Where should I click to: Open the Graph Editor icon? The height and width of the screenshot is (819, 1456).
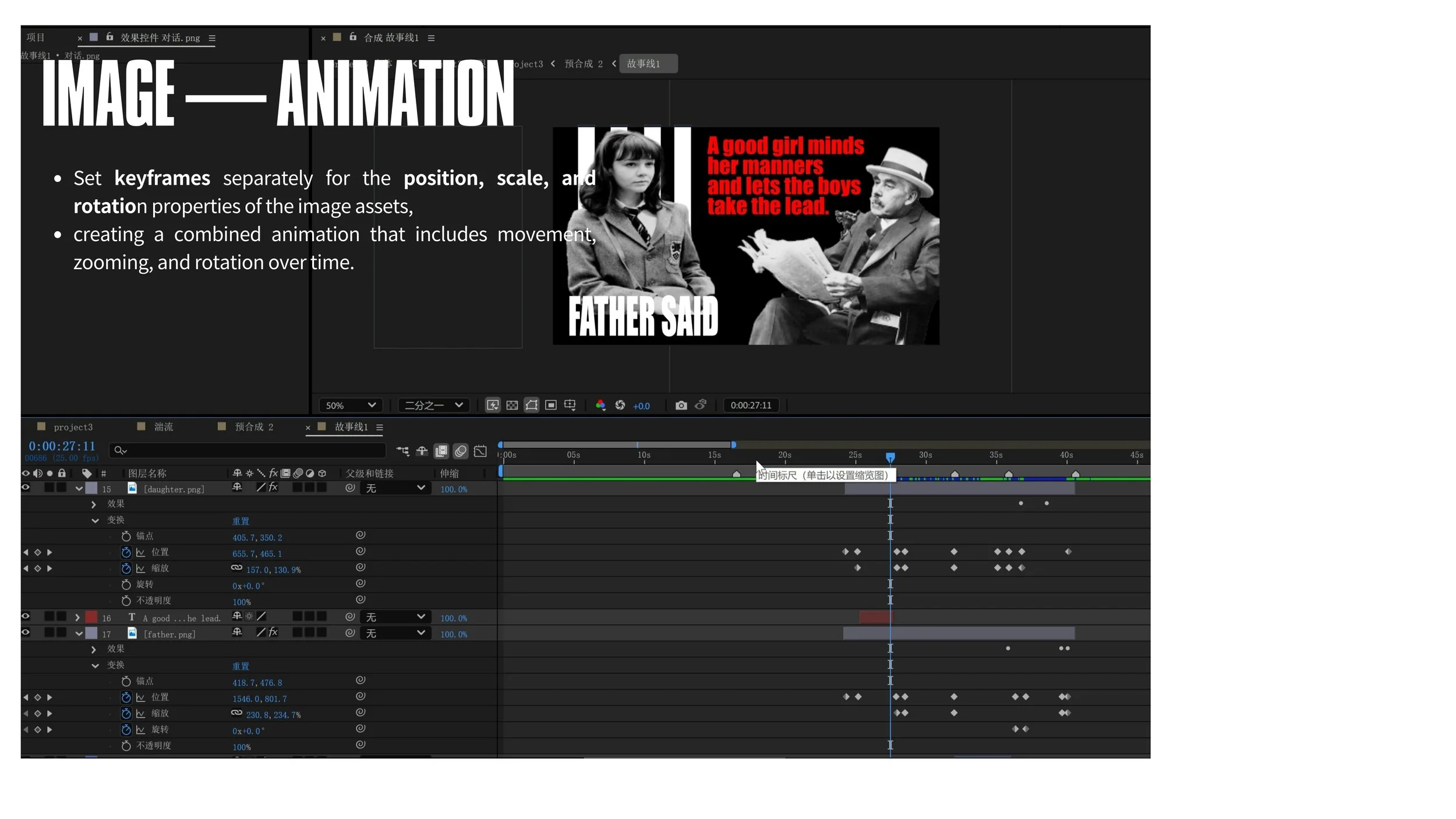(480, 451)
